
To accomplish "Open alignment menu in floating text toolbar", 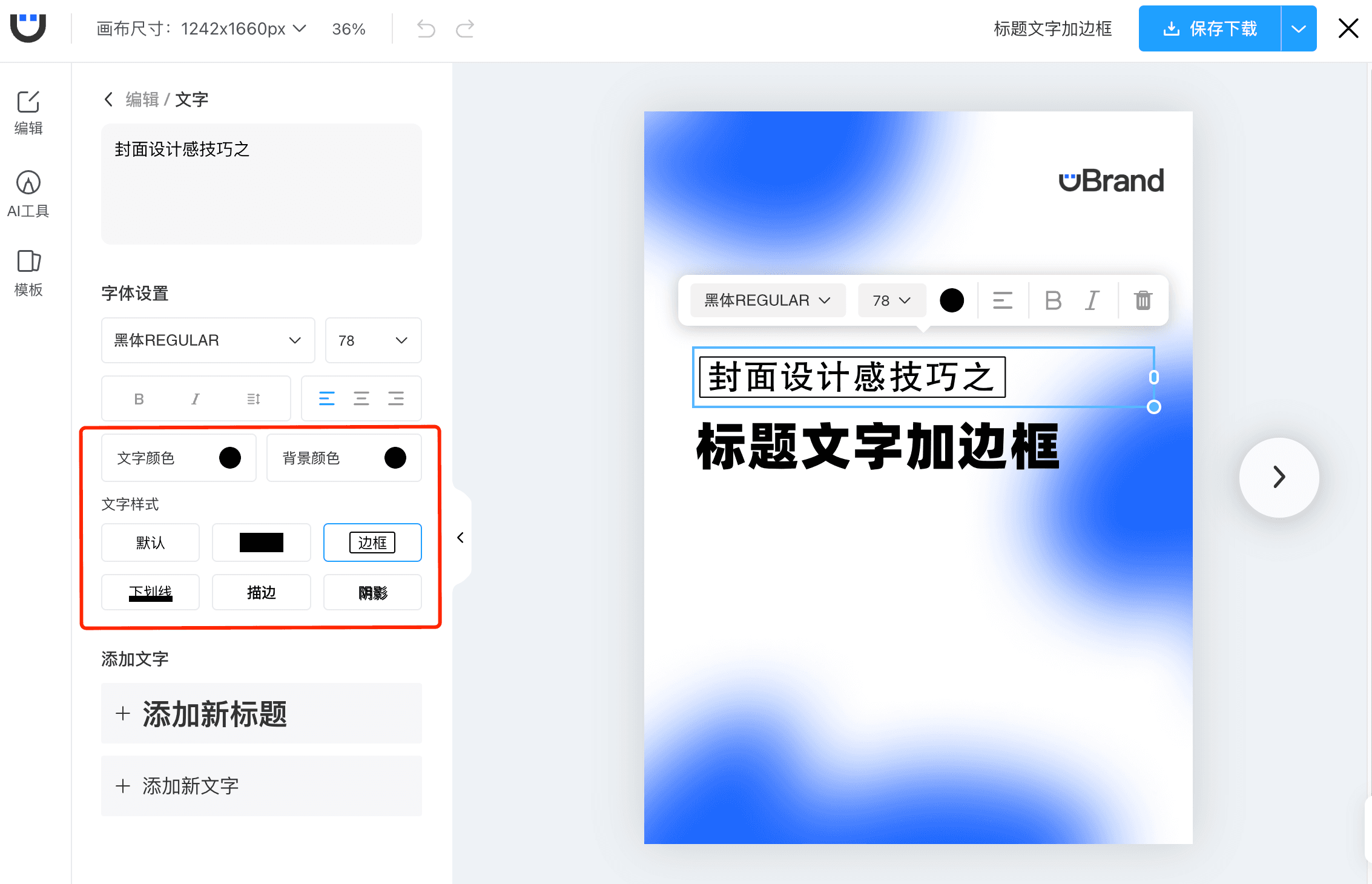I will [x=1003, y=300].
